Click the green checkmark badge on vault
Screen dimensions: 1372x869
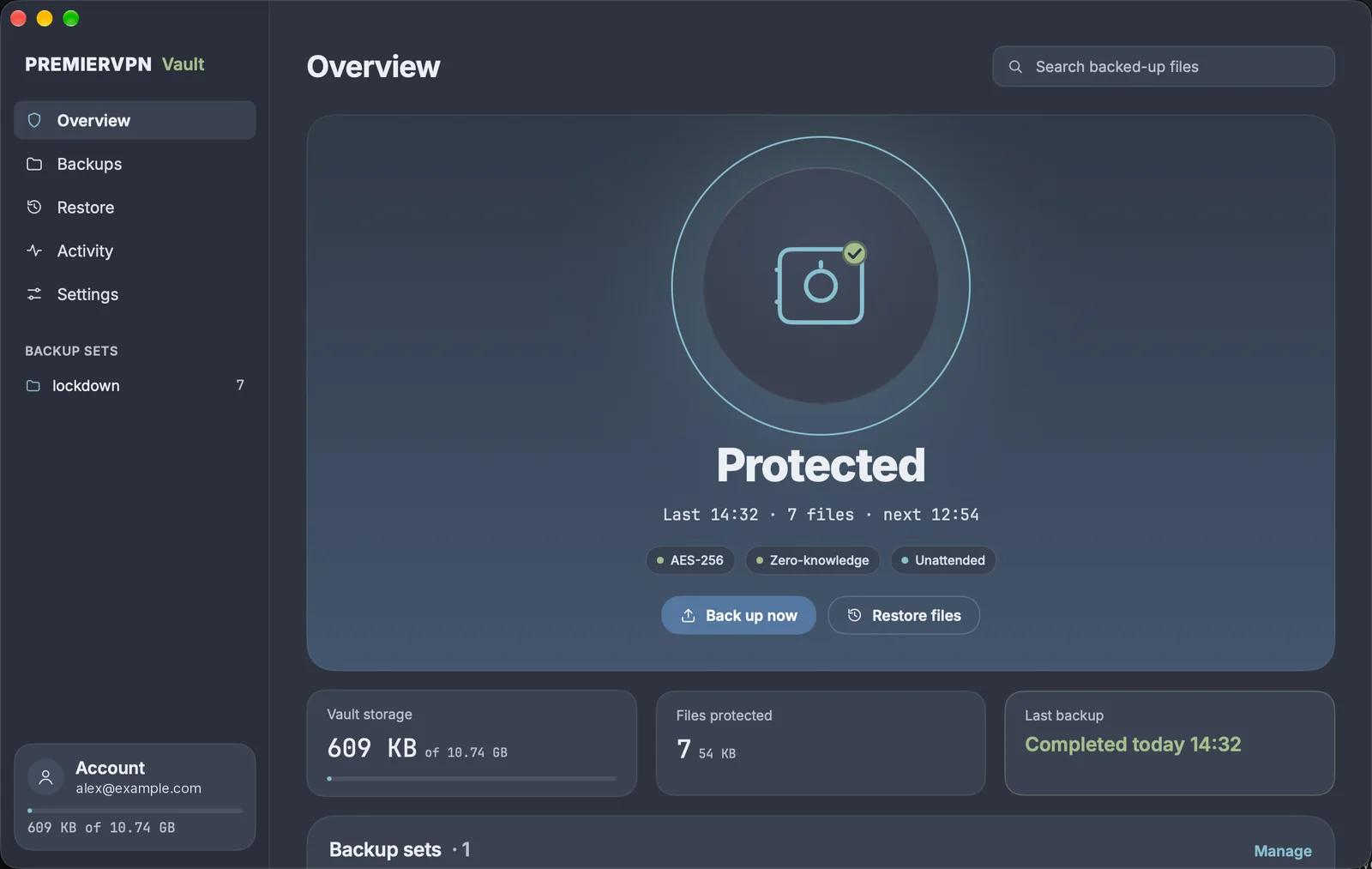click(854, 254)
